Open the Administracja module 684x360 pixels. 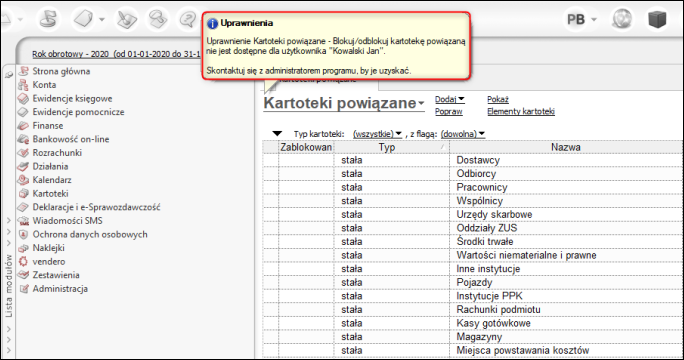coord(60,288)
